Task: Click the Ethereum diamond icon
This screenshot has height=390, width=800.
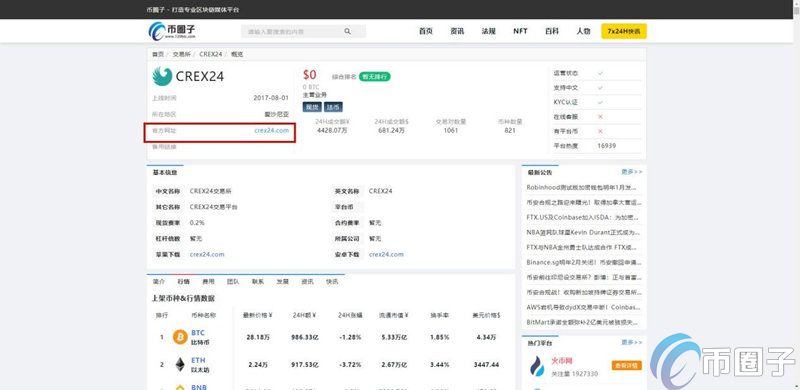Action: [180, 364]
